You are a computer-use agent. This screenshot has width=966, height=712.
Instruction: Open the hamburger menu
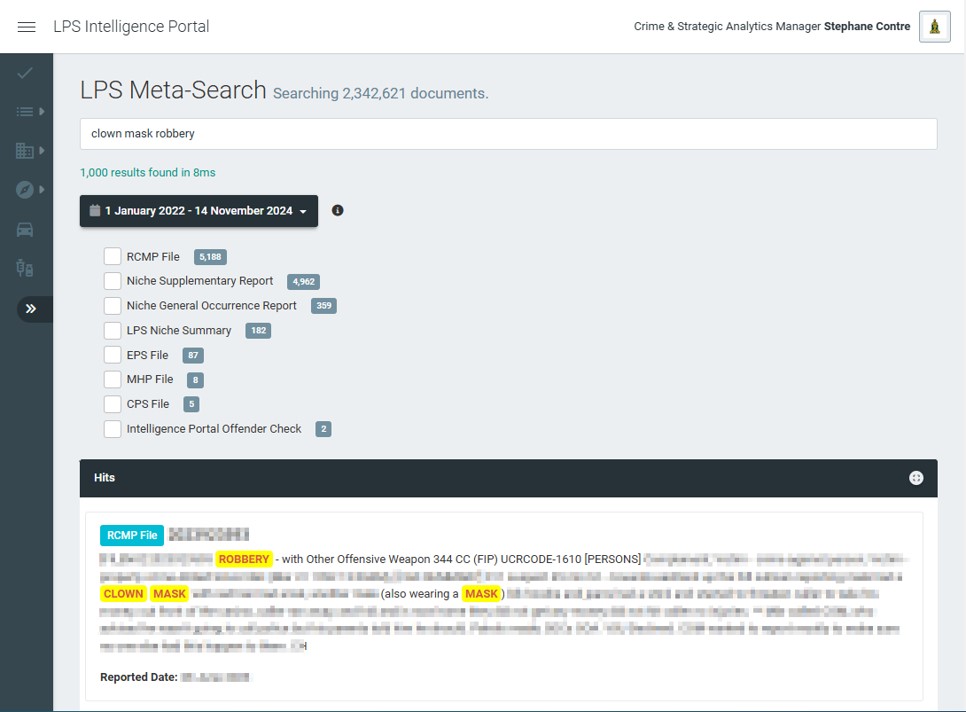coord(27,27)
